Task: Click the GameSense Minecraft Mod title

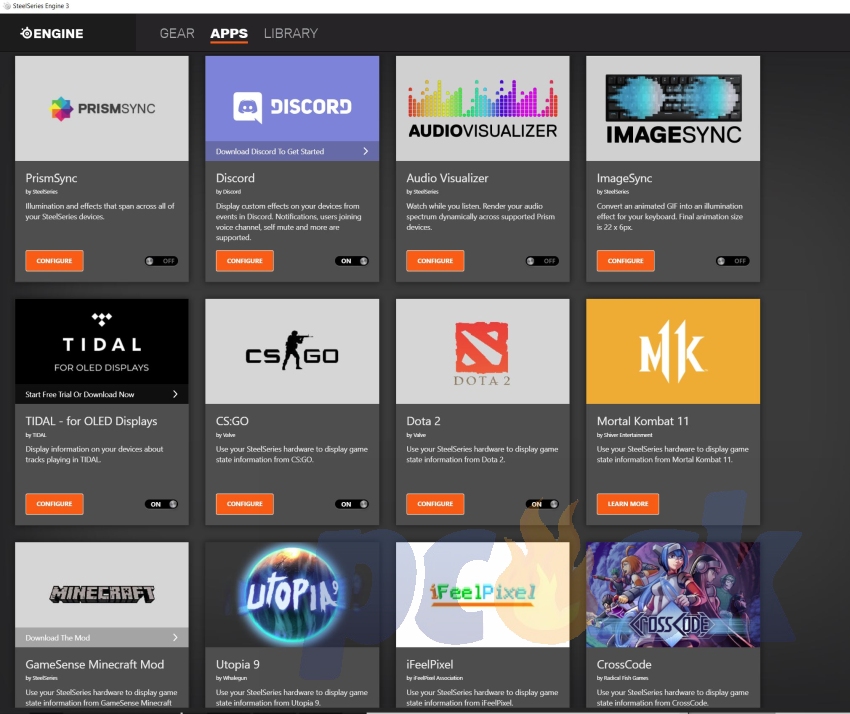Action: click(x=95, y=664)
